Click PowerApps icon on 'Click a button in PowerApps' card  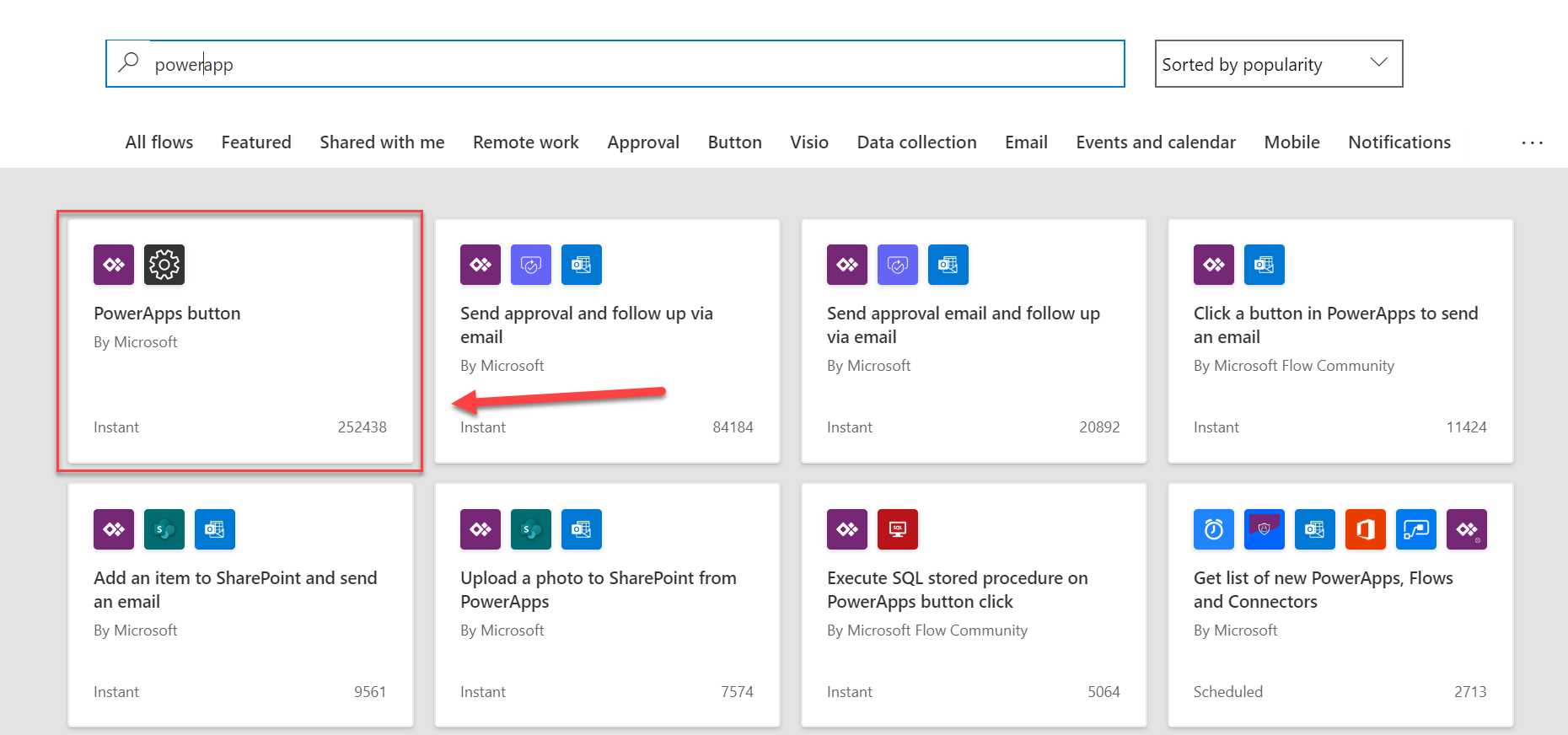[x=1214, y=265]
